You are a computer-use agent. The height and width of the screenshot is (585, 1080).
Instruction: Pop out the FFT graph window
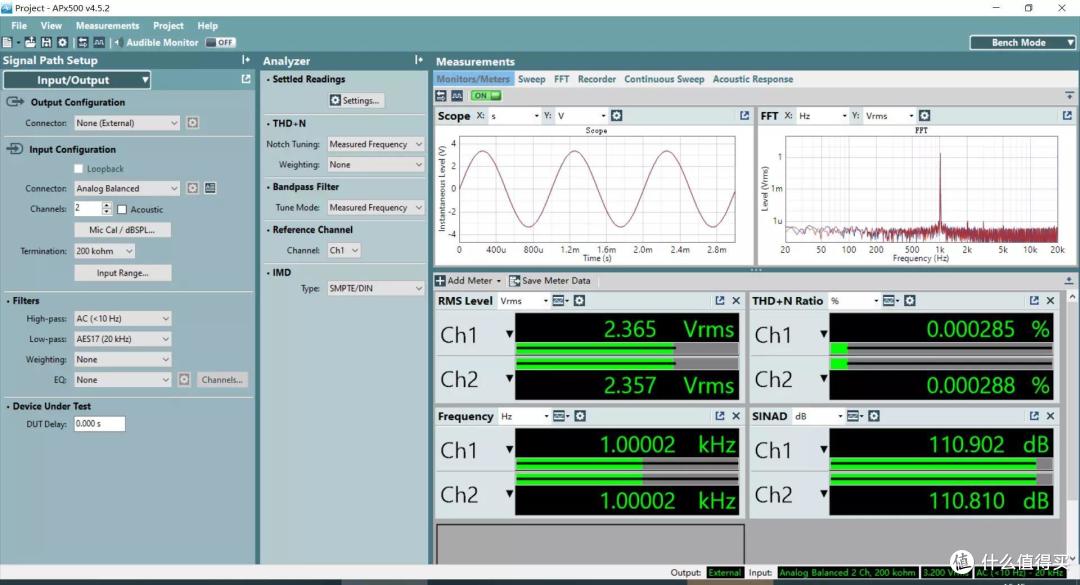click(1067, 116)
